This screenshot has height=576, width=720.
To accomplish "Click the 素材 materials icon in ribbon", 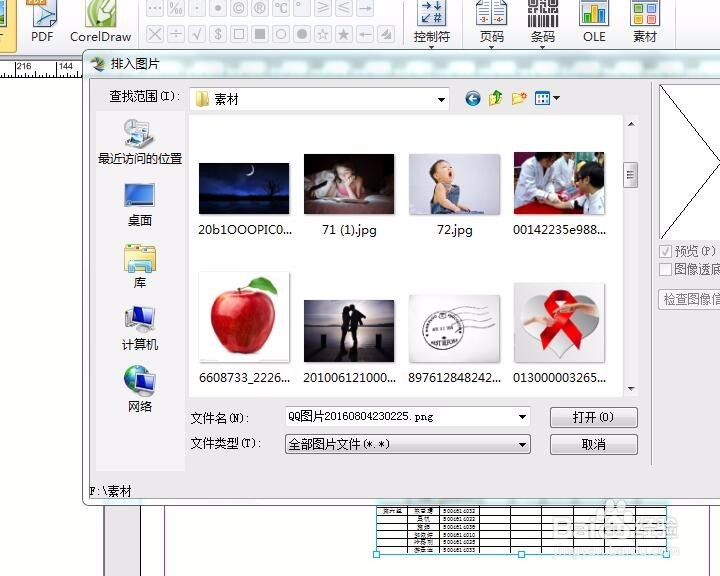I will (x=645, y=22).
